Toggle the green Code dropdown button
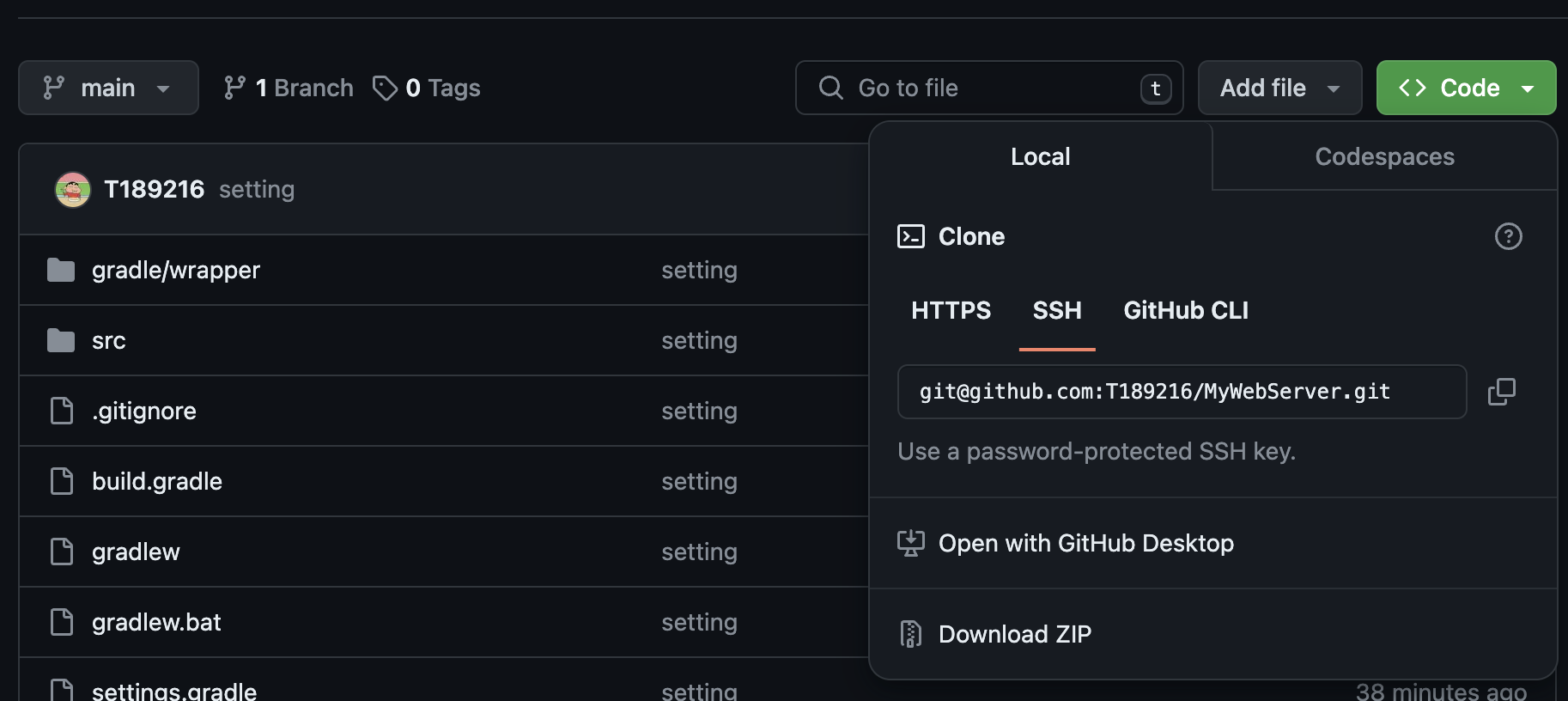The image size is (1568, 701). [x=1466, y=88]
